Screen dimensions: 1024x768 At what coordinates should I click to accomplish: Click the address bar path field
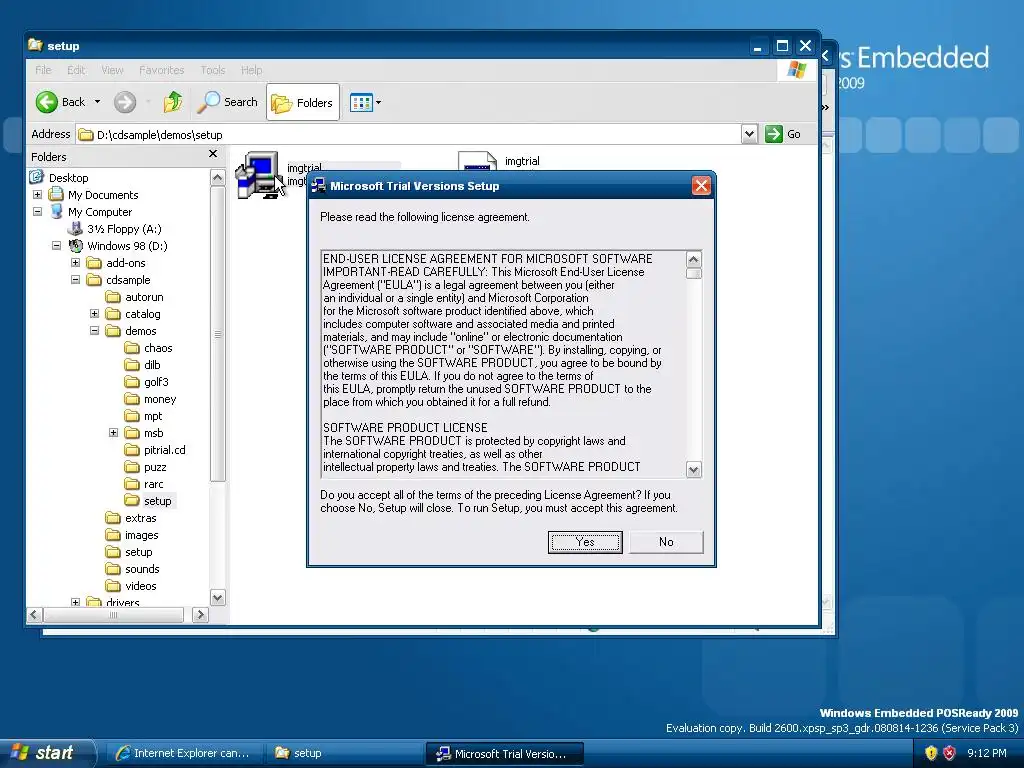coord(409,135)
